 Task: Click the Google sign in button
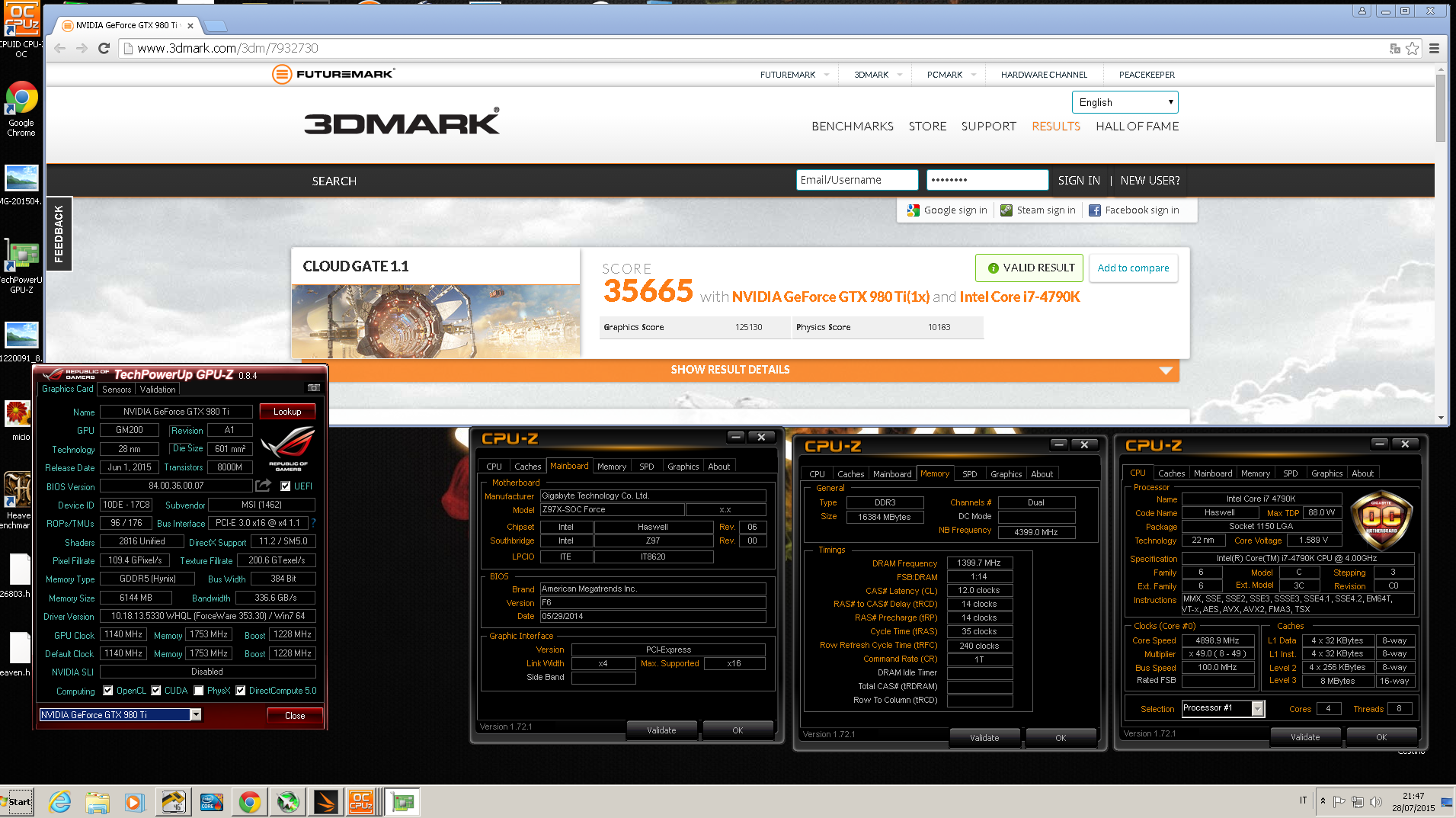click(x=947, y=210)
